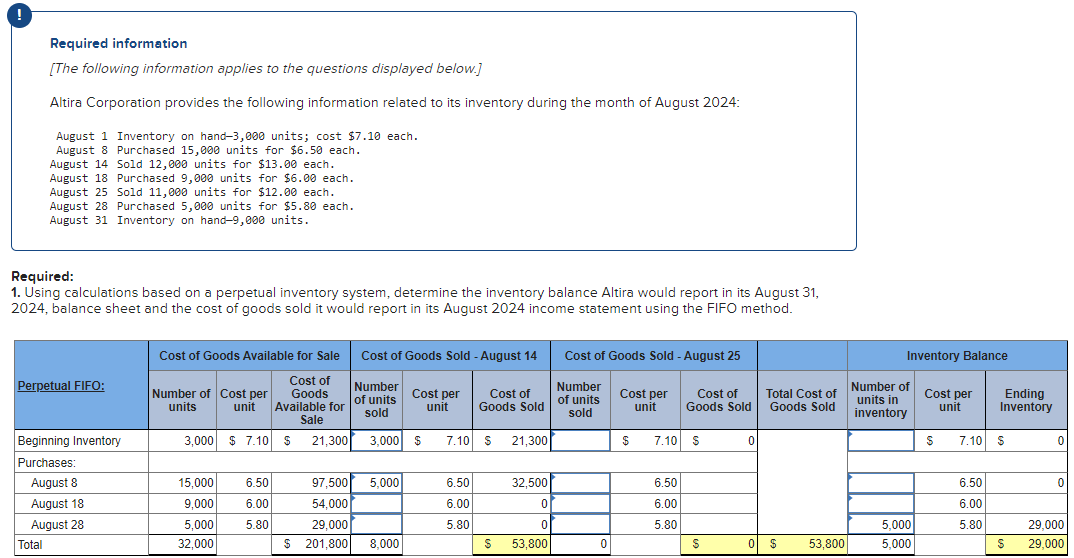Click the 'Beginning Inventory' row label
The image size is (1074, 558).
[x=69, y=441]
